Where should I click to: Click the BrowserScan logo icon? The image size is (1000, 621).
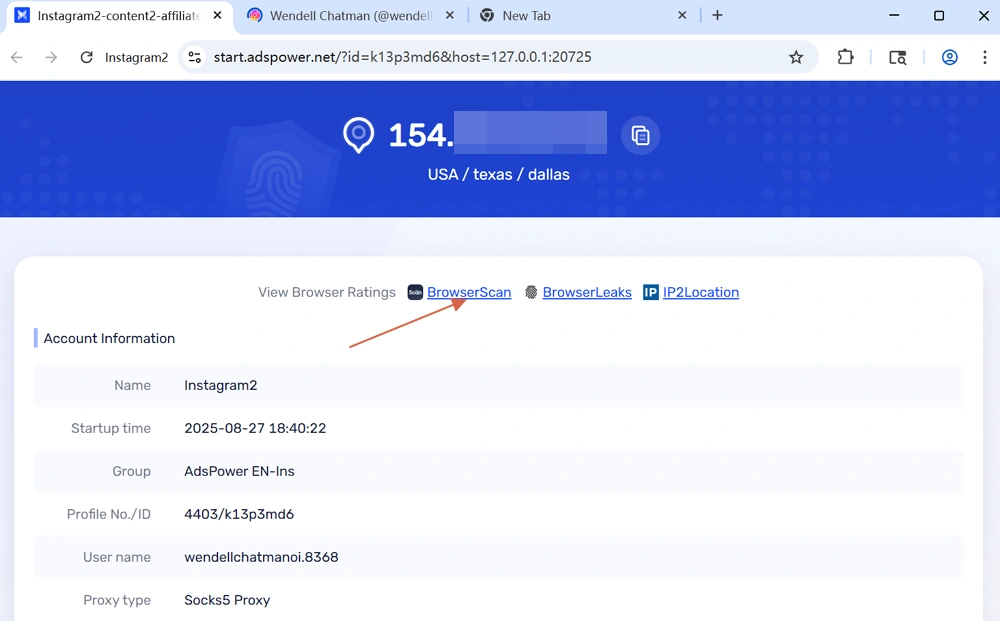coord(415,292)
